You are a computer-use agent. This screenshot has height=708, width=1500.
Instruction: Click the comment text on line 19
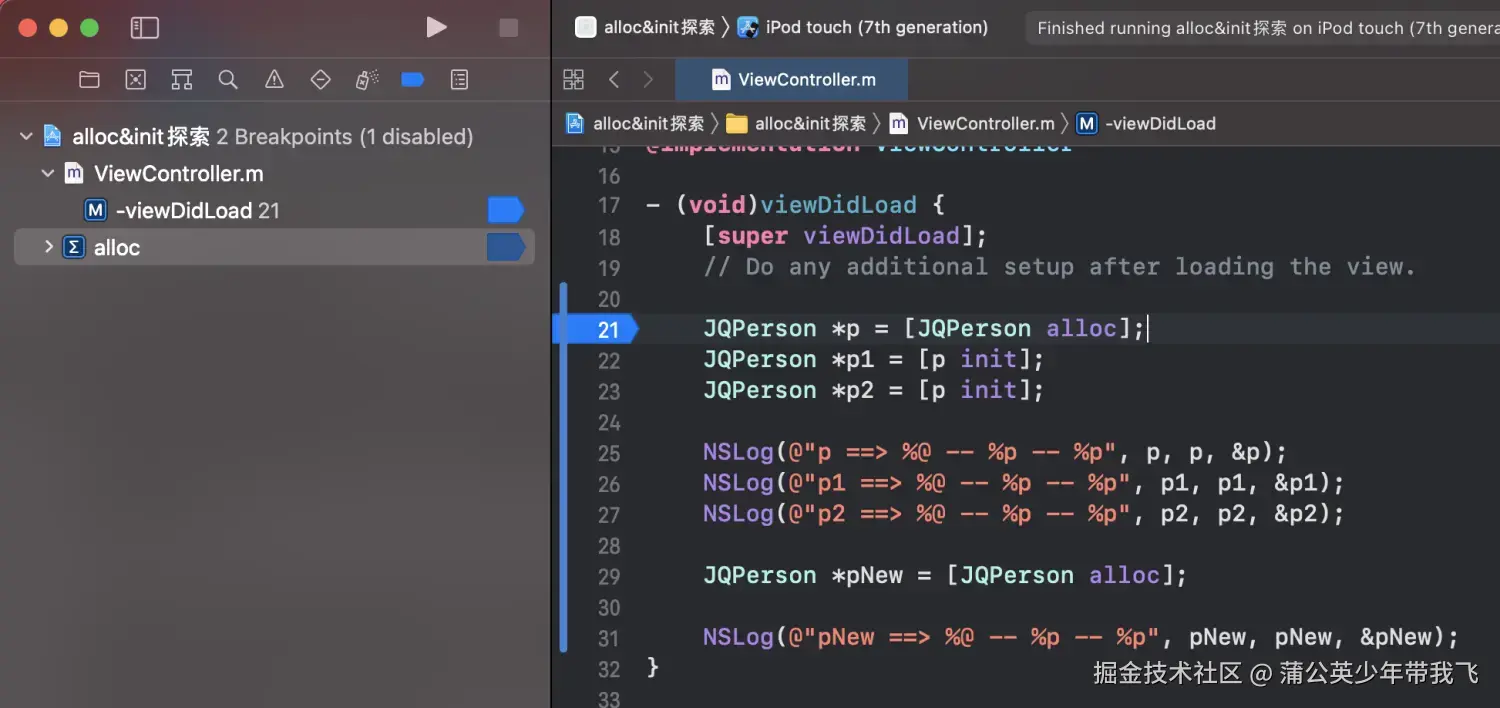coord(1059,267)
